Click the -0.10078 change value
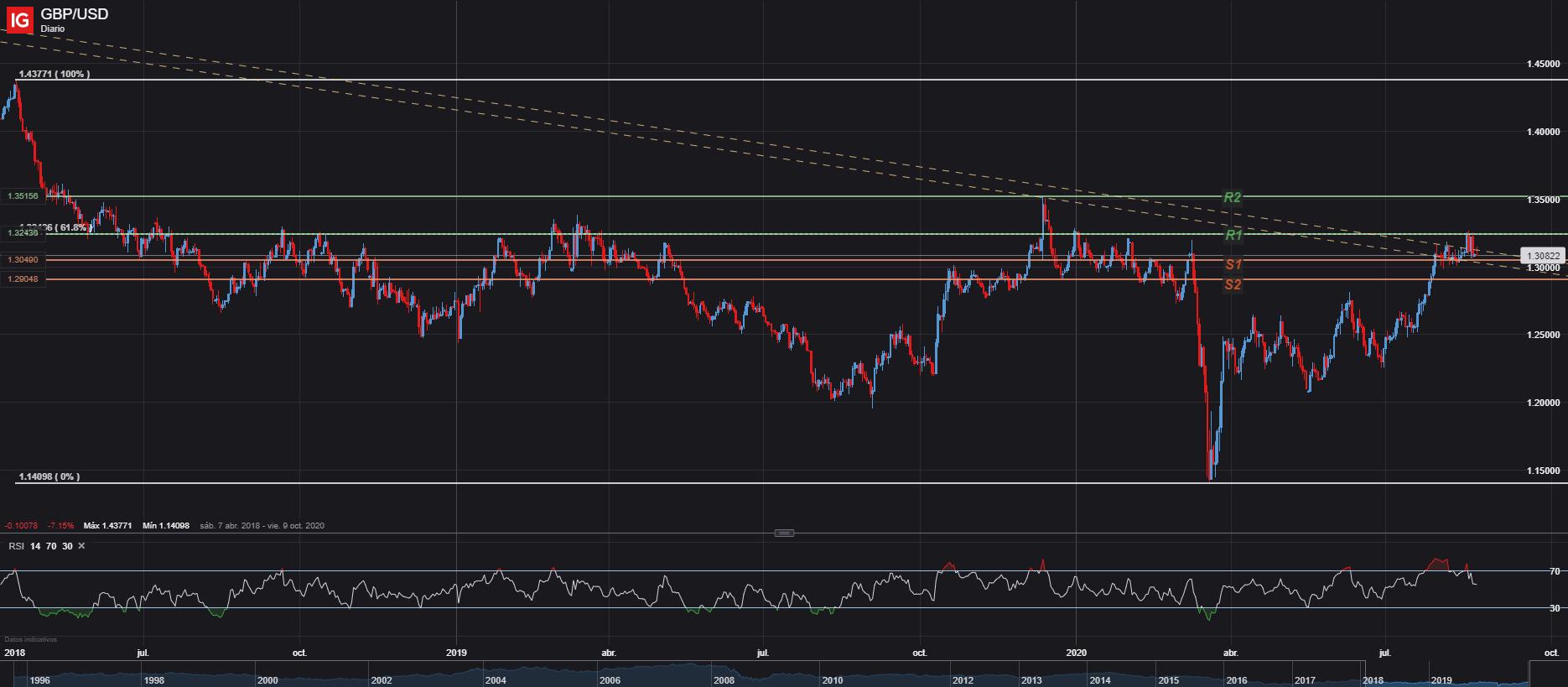The width and height of the screenshot is (1568, 687). pos(21,526)
